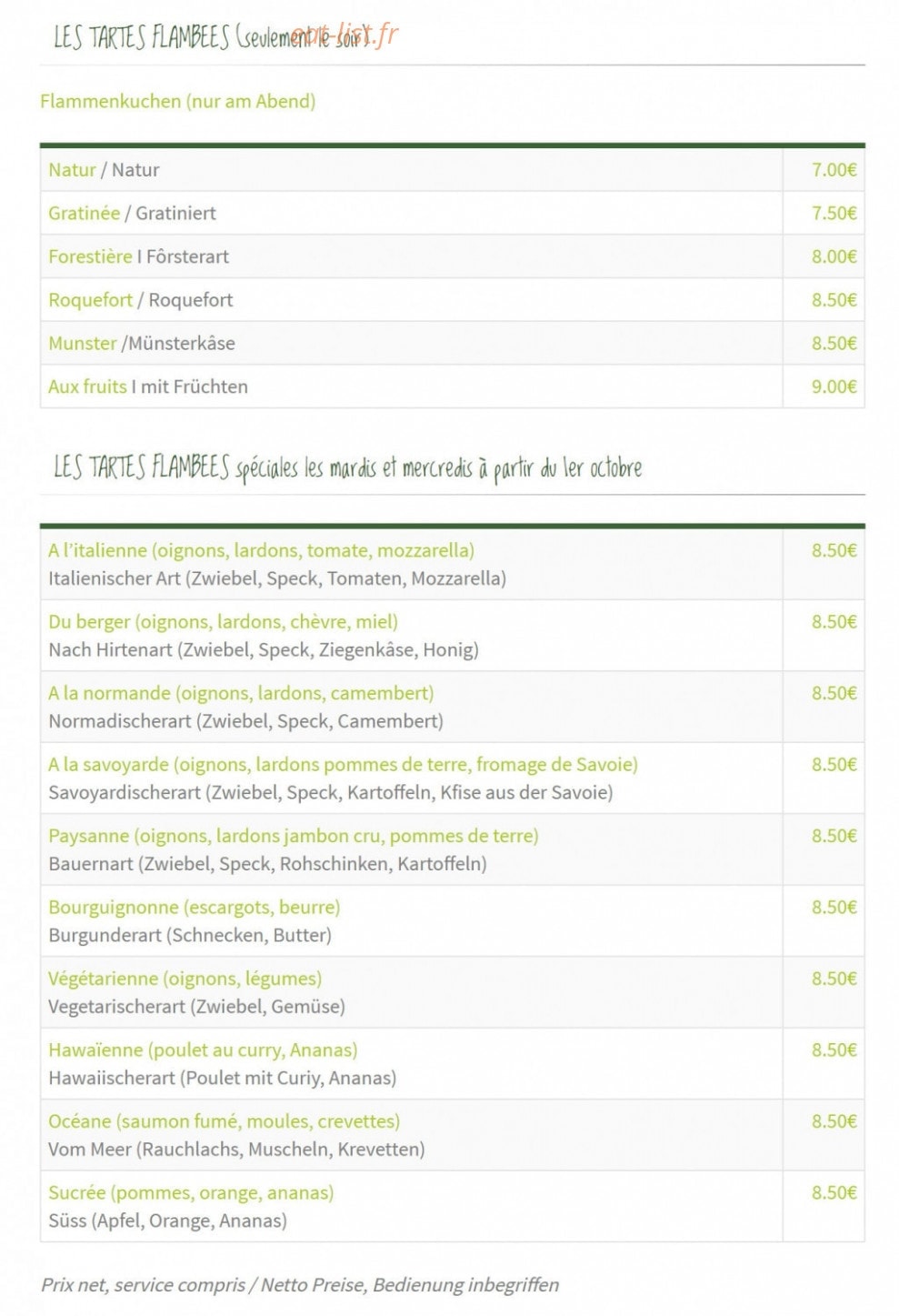Click the price for Bourguignonne
The image size is (899, 1316).
(x=834, y=908)
